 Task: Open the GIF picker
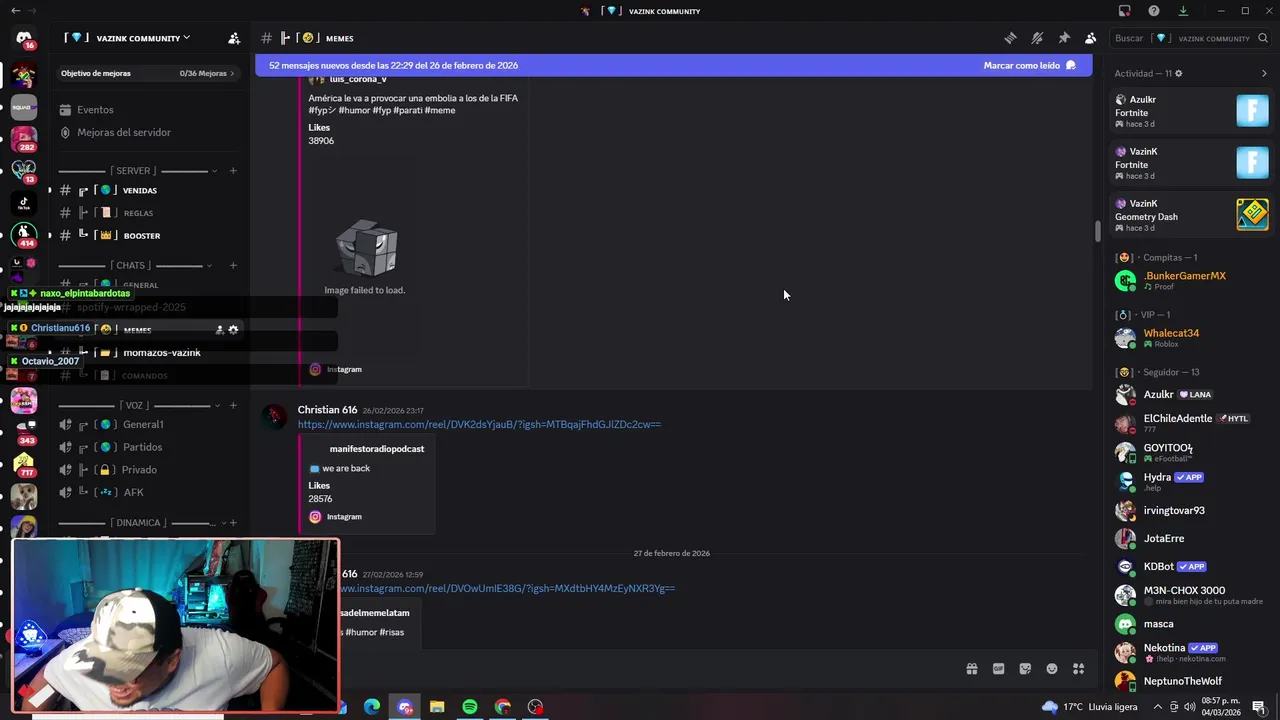(998, 669)
